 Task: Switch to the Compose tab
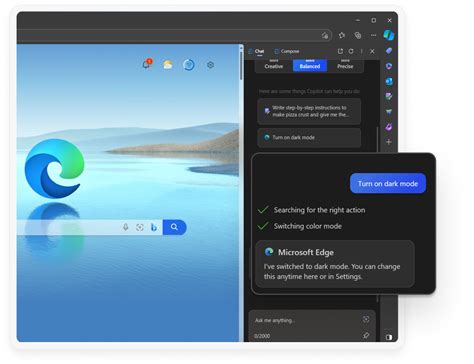287,51
